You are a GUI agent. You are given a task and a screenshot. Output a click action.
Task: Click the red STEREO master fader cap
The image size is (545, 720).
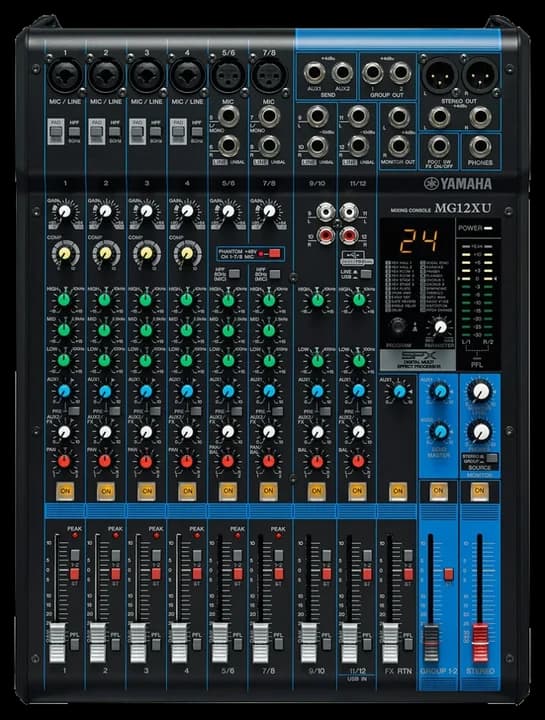pyautogui.click(x=480, y=642)
